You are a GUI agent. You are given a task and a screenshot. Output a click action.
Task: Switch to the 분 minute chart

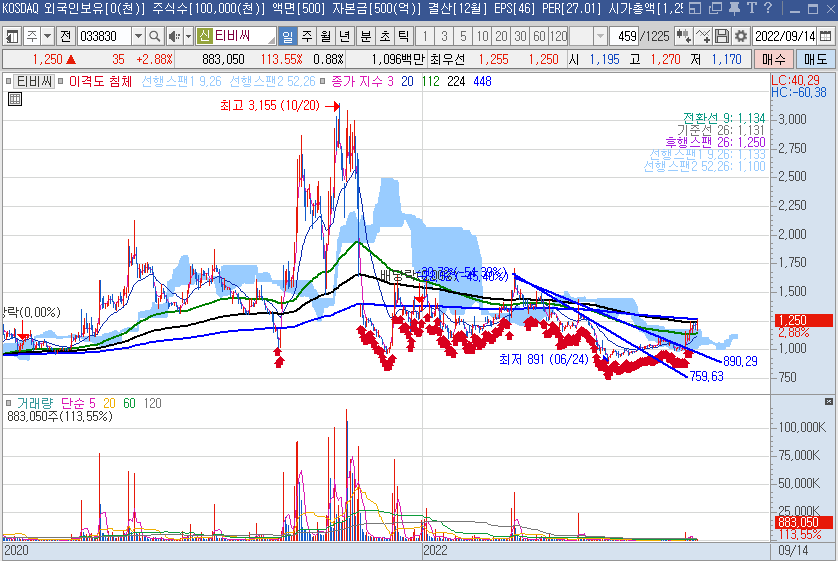click(366, 36)
